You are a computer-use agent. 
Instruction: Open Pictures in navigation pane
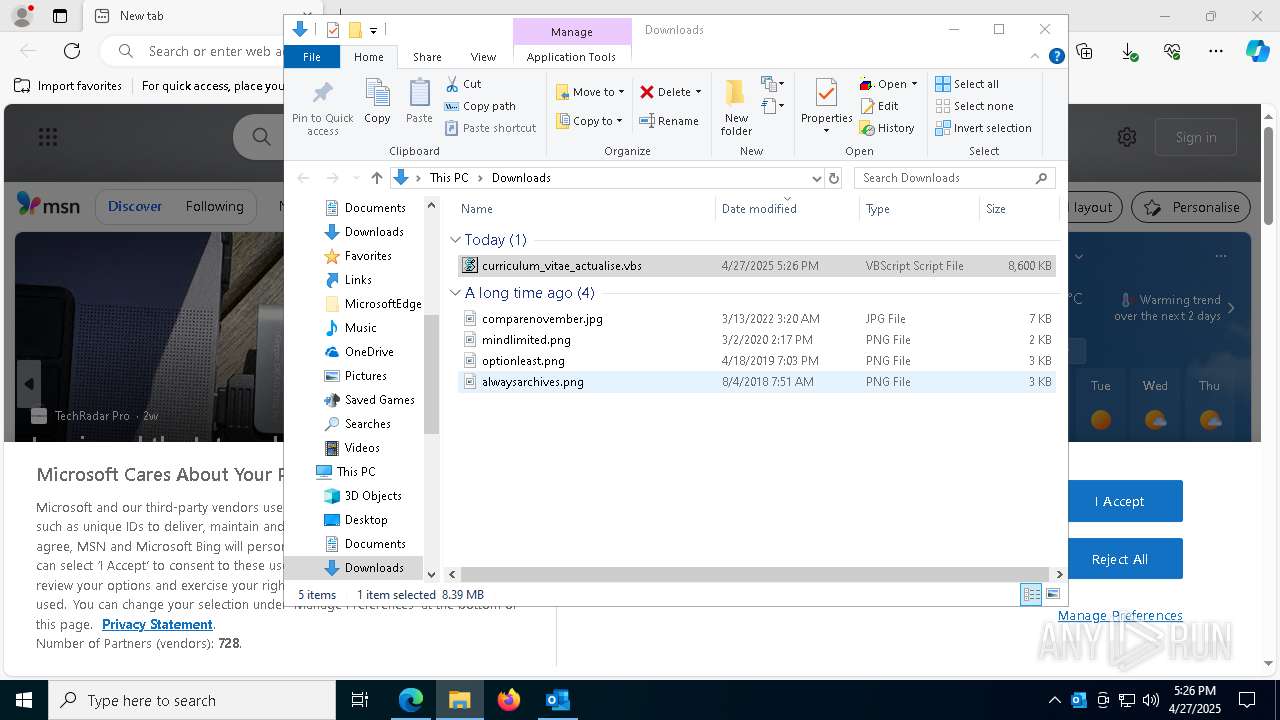(365, 376)
